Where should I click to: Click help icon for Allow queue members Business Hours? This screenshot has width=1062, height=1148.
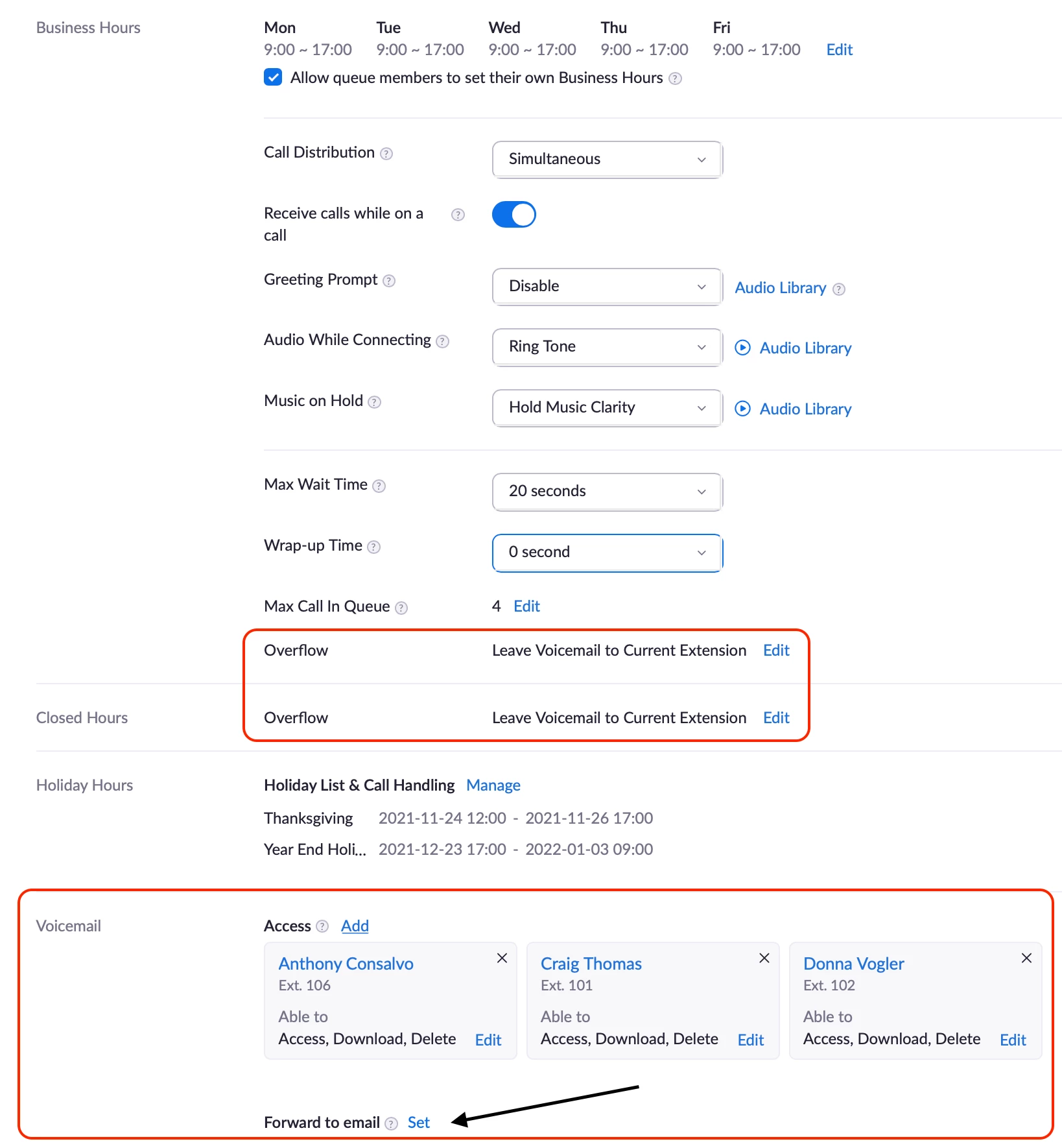click(675, 78)
